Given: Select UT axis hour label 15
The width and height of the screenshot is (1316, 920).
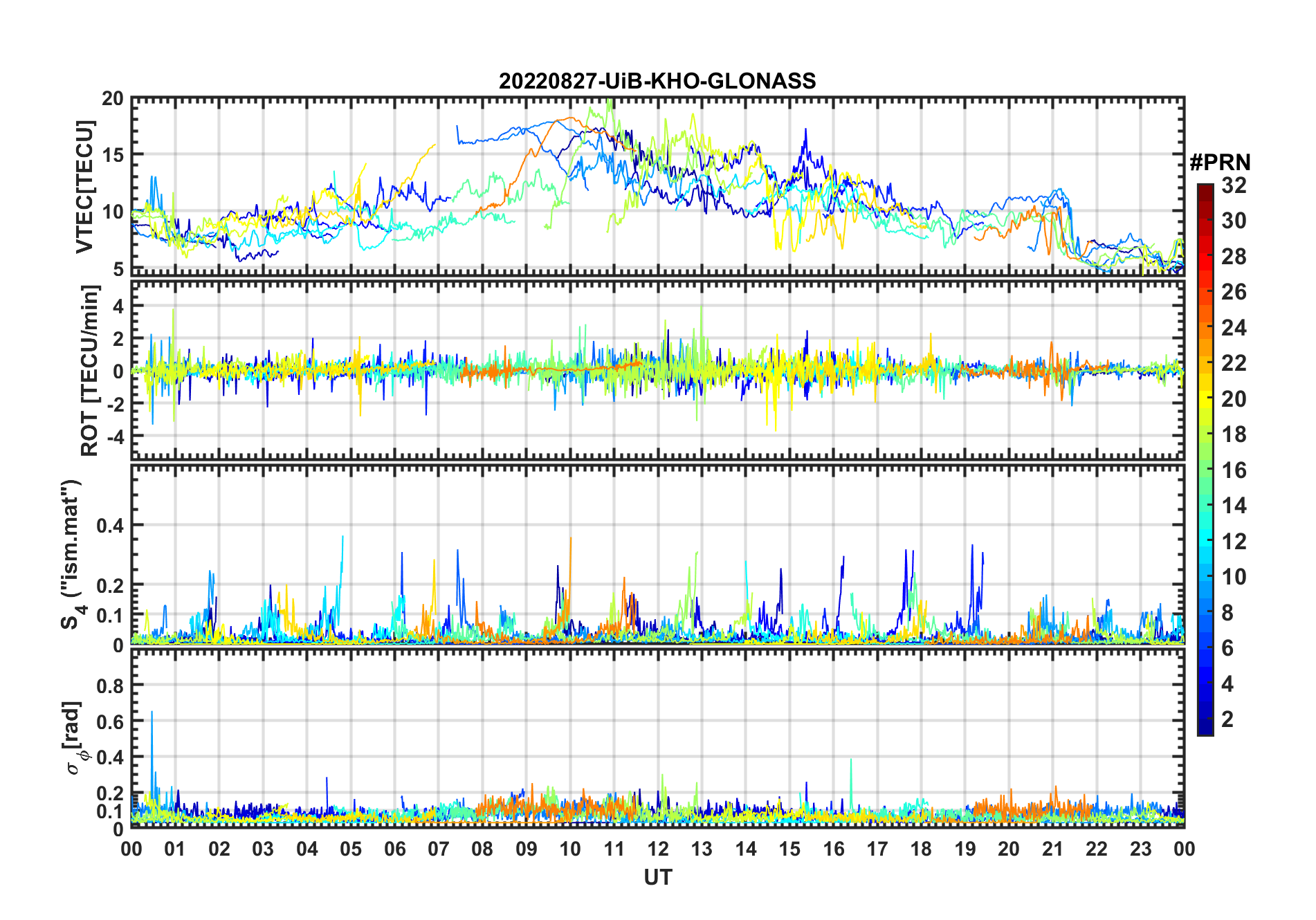Looking at the screenshot, I should click(789, 849).
